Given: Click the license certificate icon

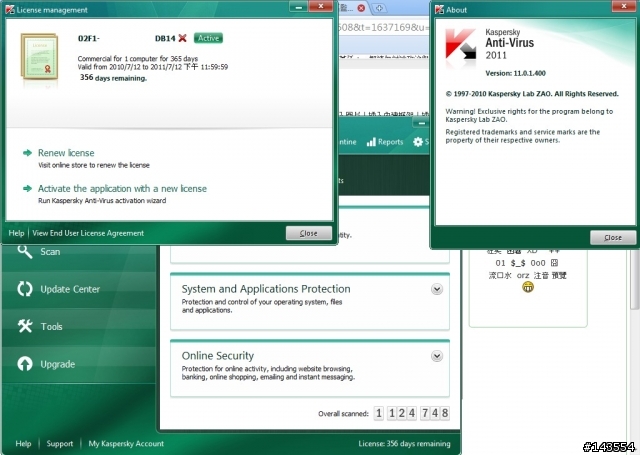Looking at the screenshot, I should 40,57.
